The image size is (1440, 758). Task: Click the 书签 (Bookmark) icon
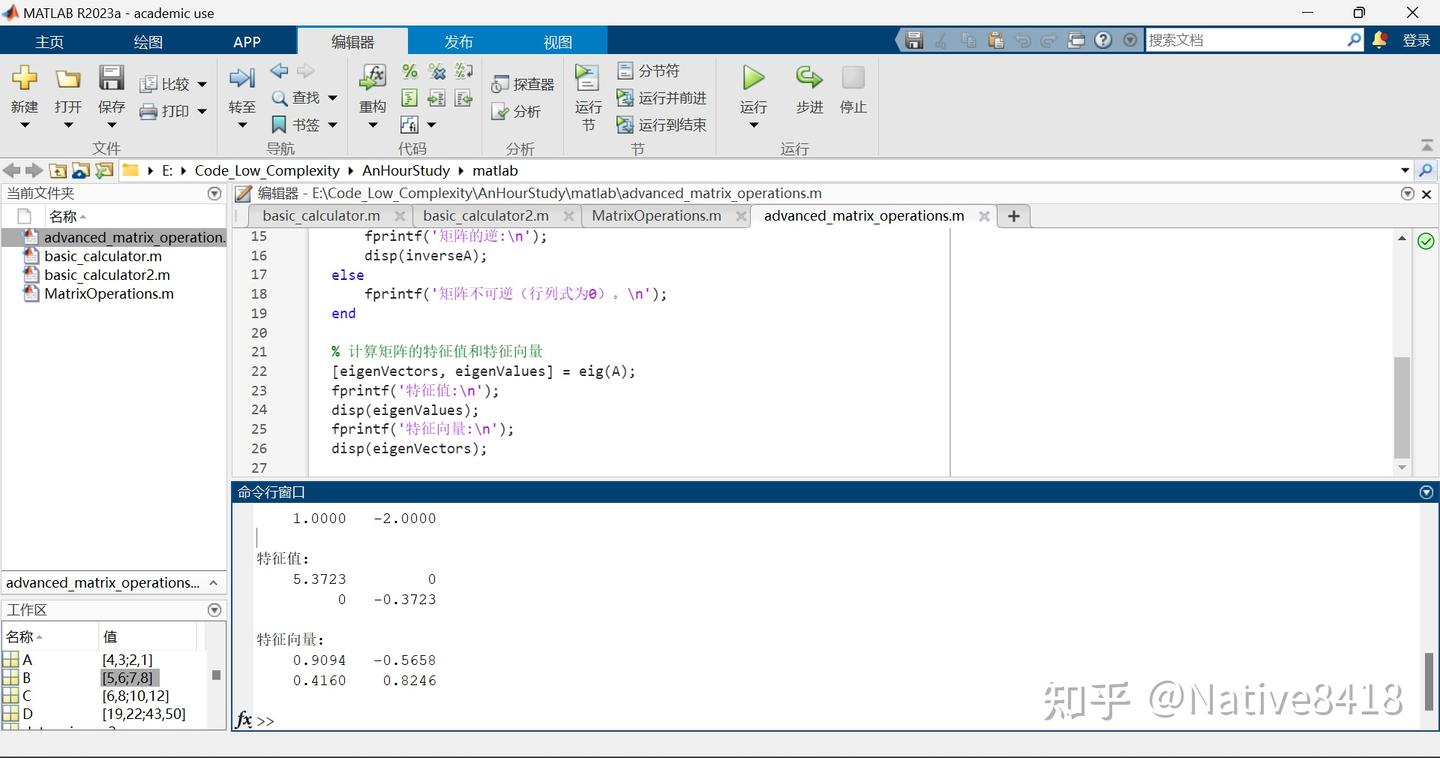click(280, 125)
